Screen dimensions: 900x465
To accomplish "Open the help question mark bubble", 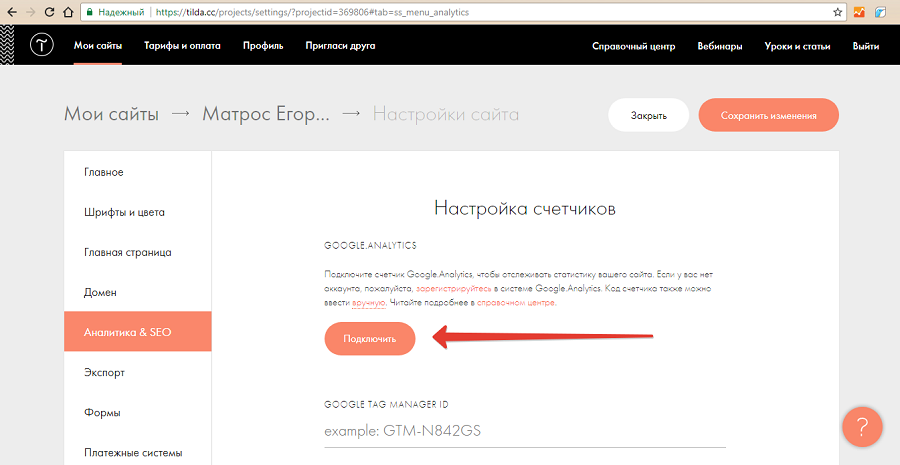I will click(862, 427).
